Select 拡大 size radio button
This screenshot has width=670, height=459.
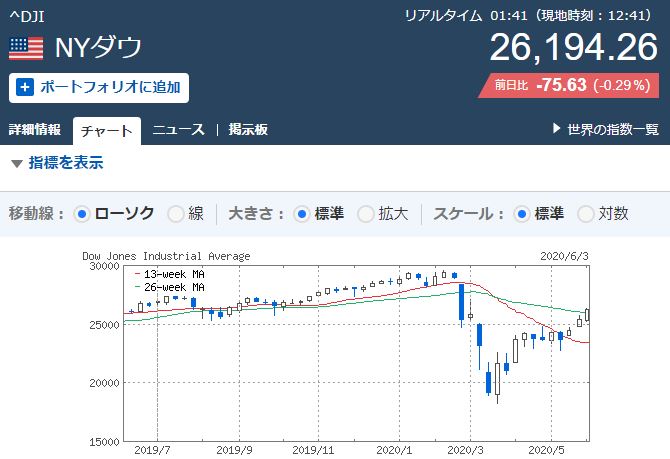pos(366,213)
